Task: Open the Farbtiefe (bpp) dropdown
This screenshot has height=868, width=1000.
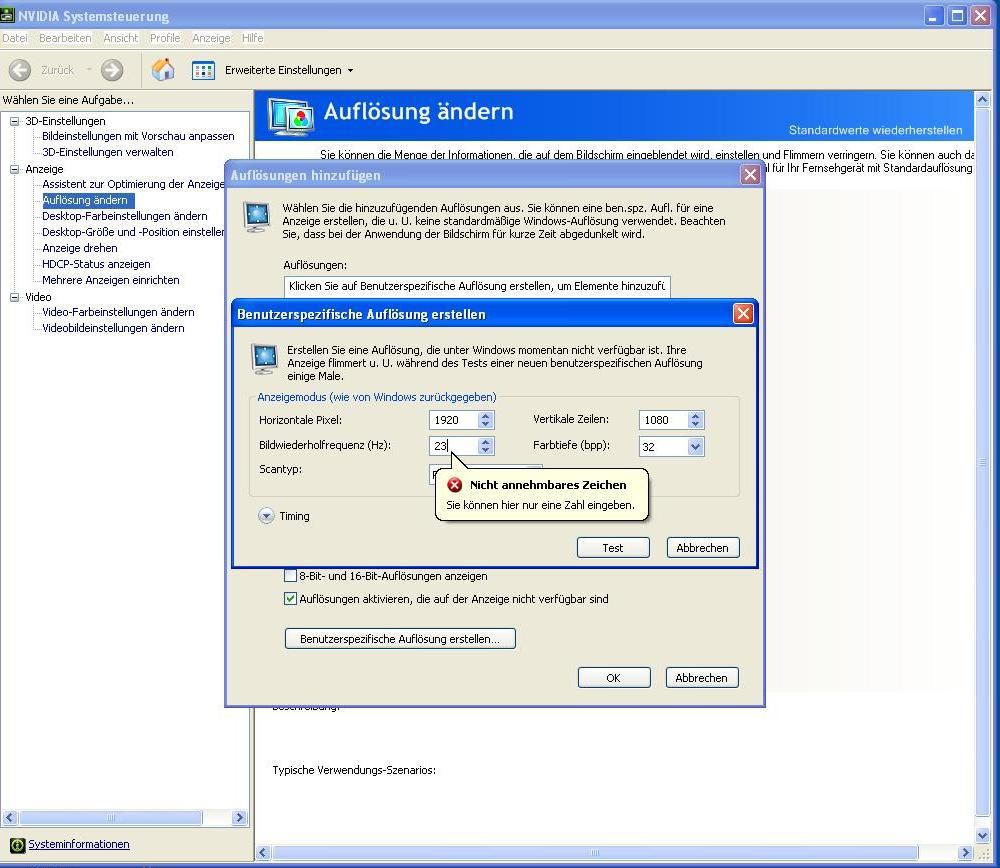Action: 695,446
